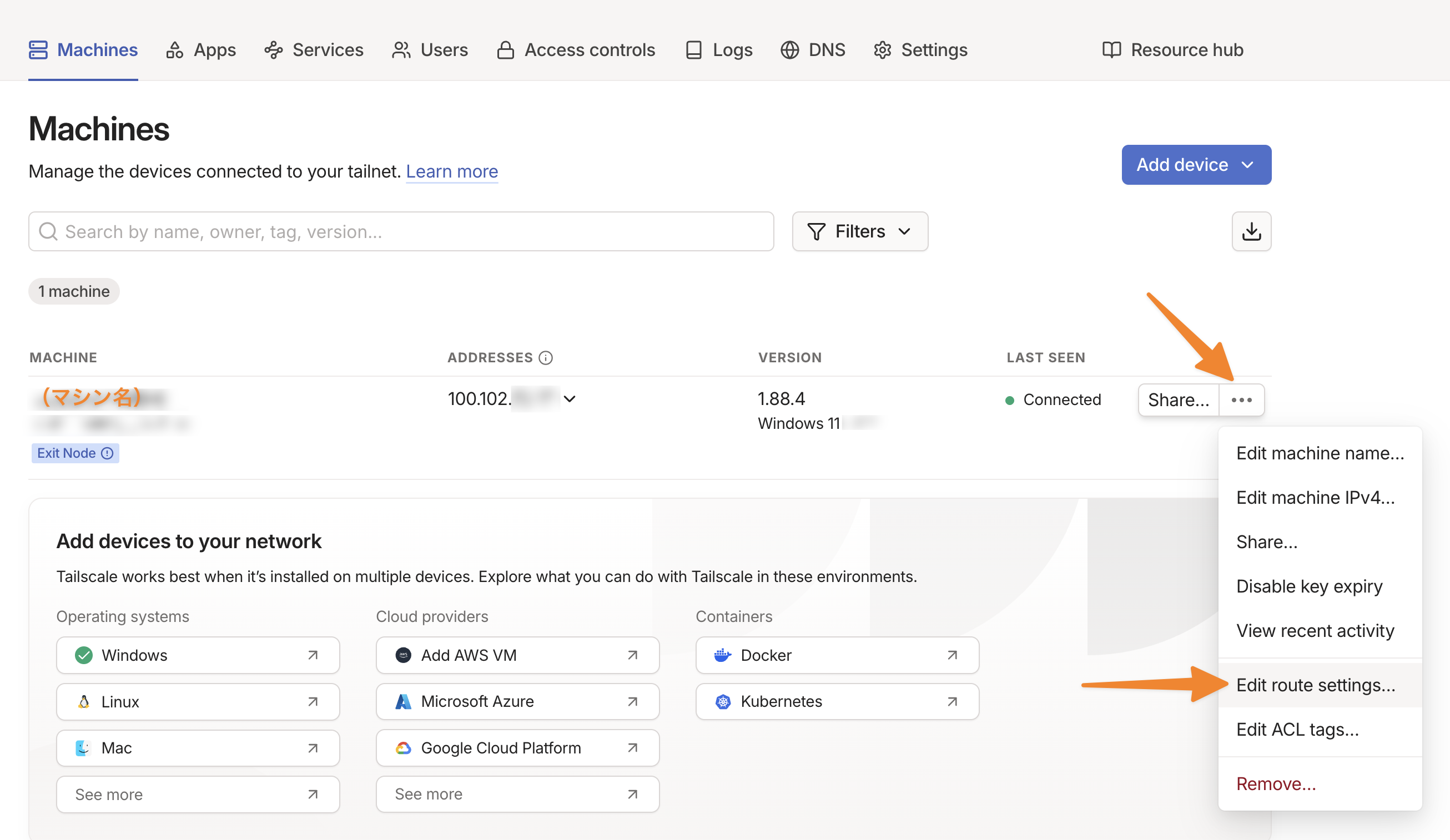Open the Filters dropdown

[859, 231]
